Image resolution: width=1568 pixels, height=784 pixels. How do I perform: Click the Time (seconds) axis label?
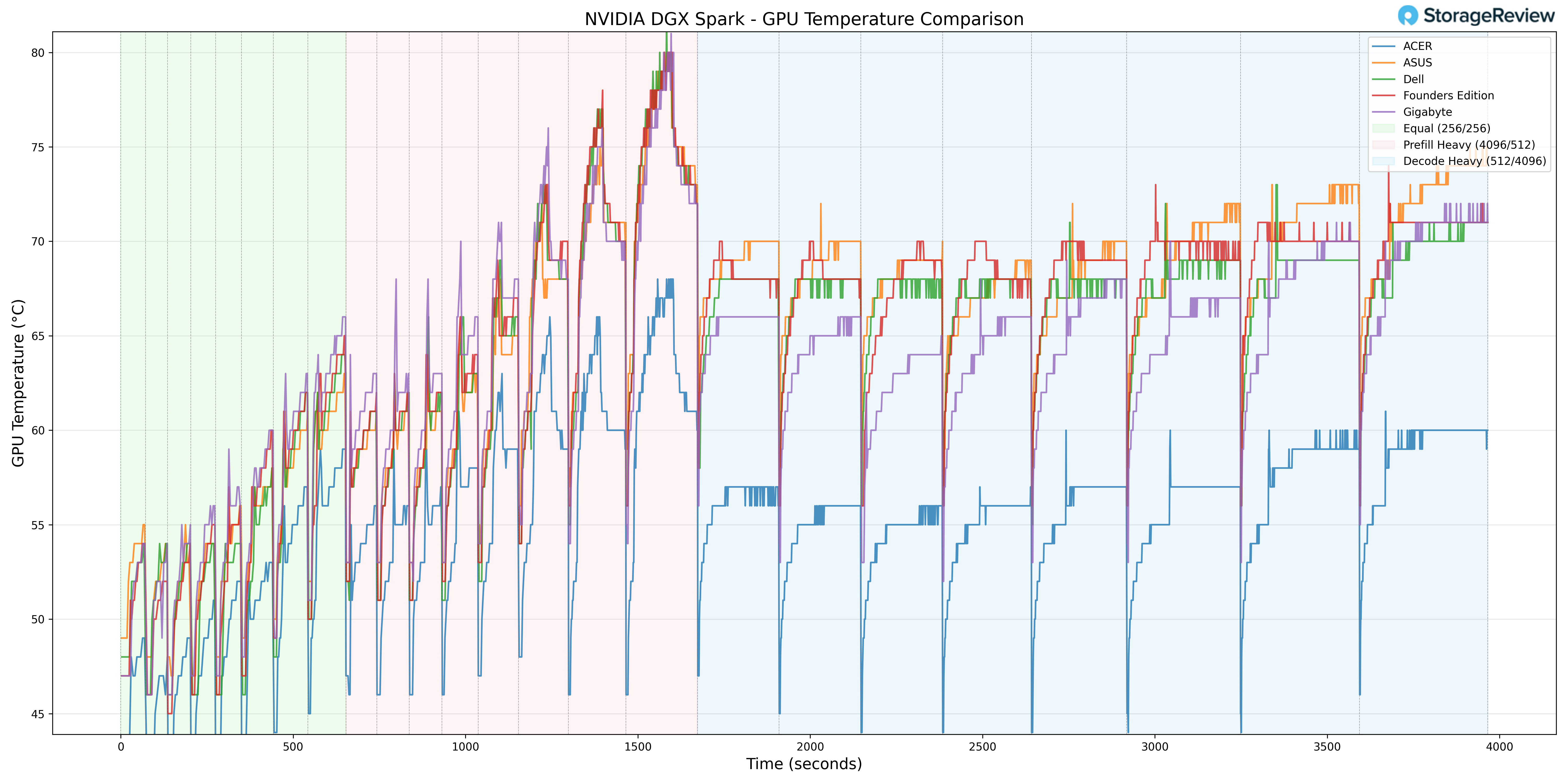click(x=804, y=764)
